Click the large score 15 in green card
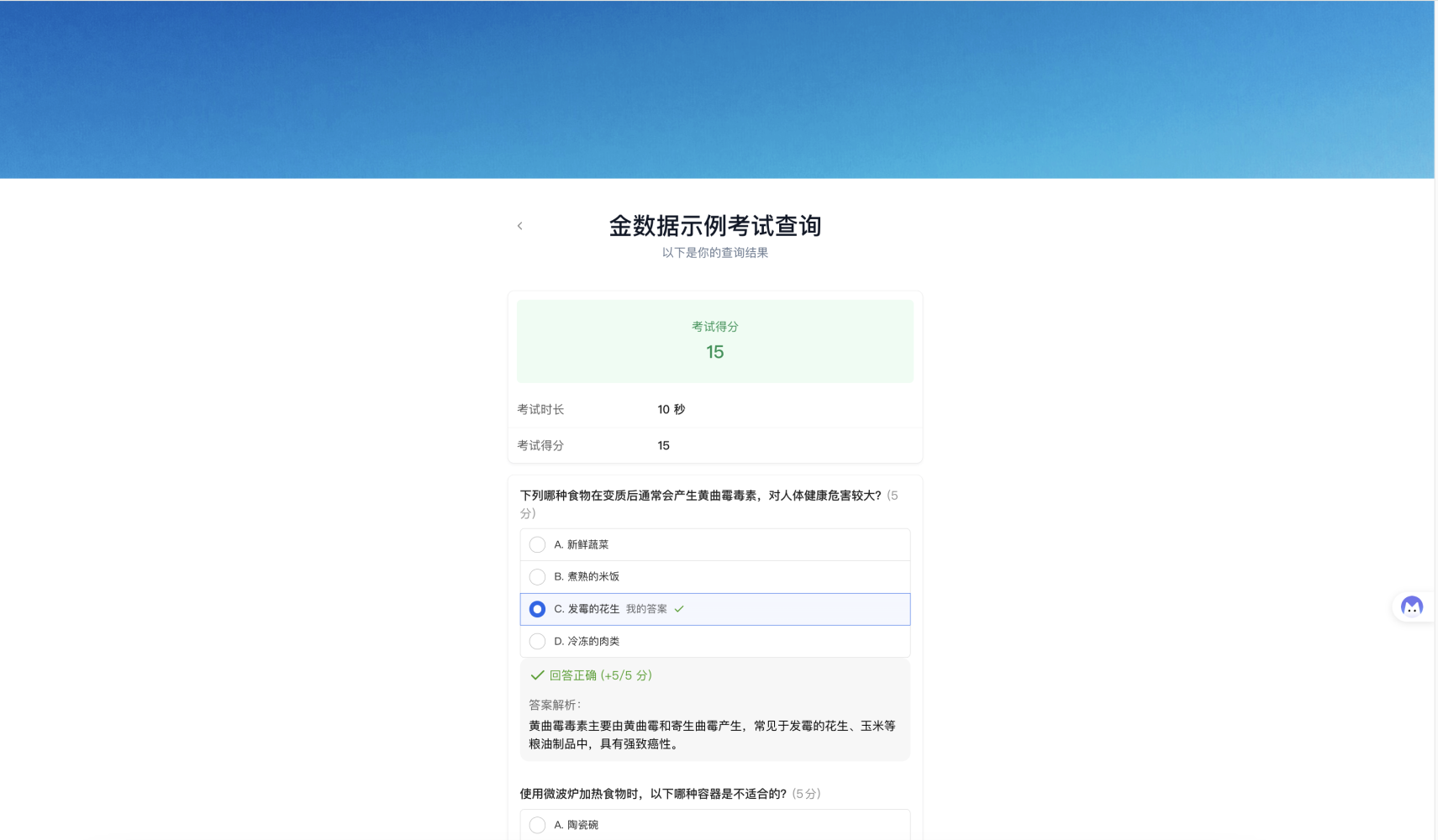Viewport: 1438px width, 840px height. tap(714, 352)
